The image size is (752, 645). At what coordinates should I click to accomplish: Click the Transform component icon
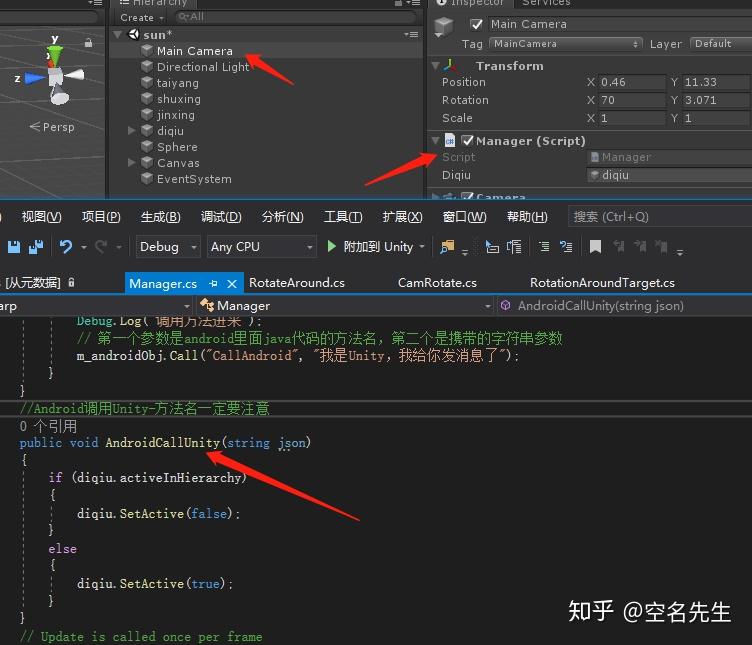(x=451, y=66)
